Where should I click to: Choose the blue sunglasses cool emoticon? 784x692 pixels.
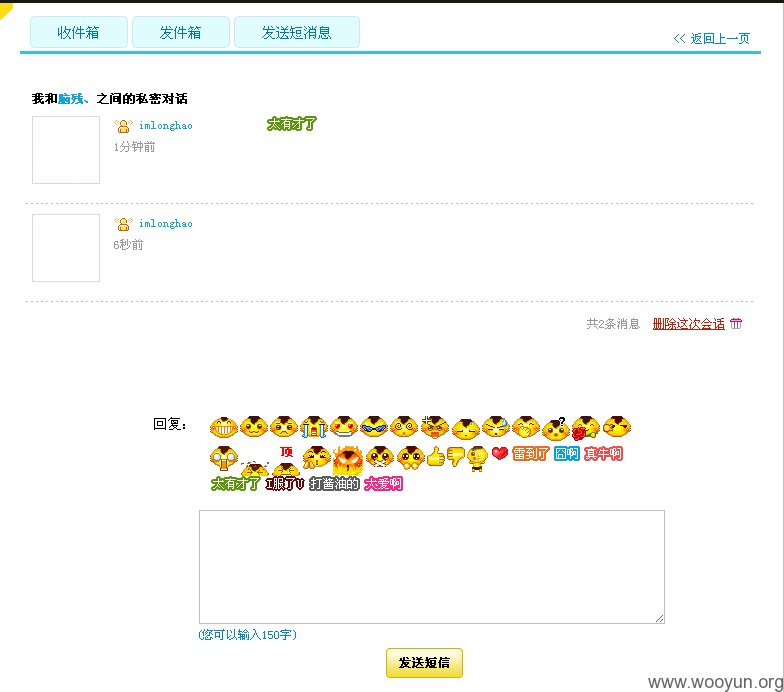[374, 427]
